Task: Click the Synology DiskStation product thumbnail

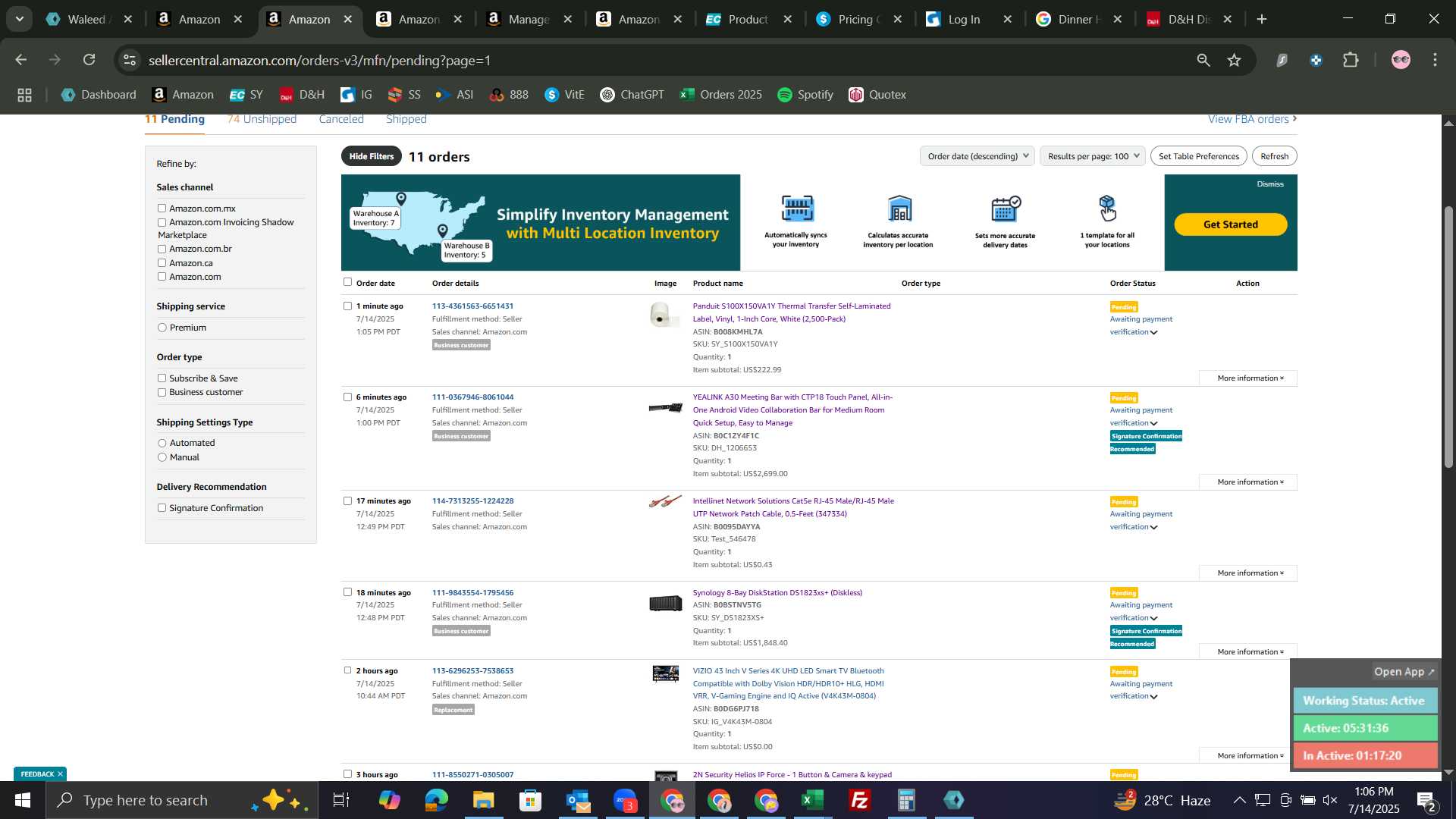Action: pyautogui.click(x=665, y=604)
